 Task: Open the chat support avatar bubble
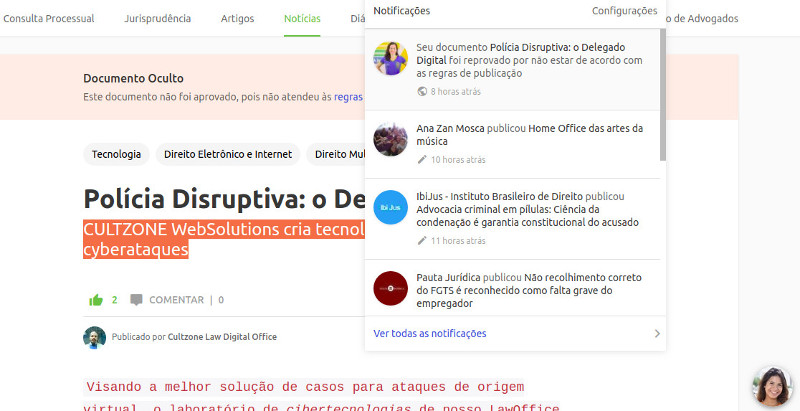[771, 387]
